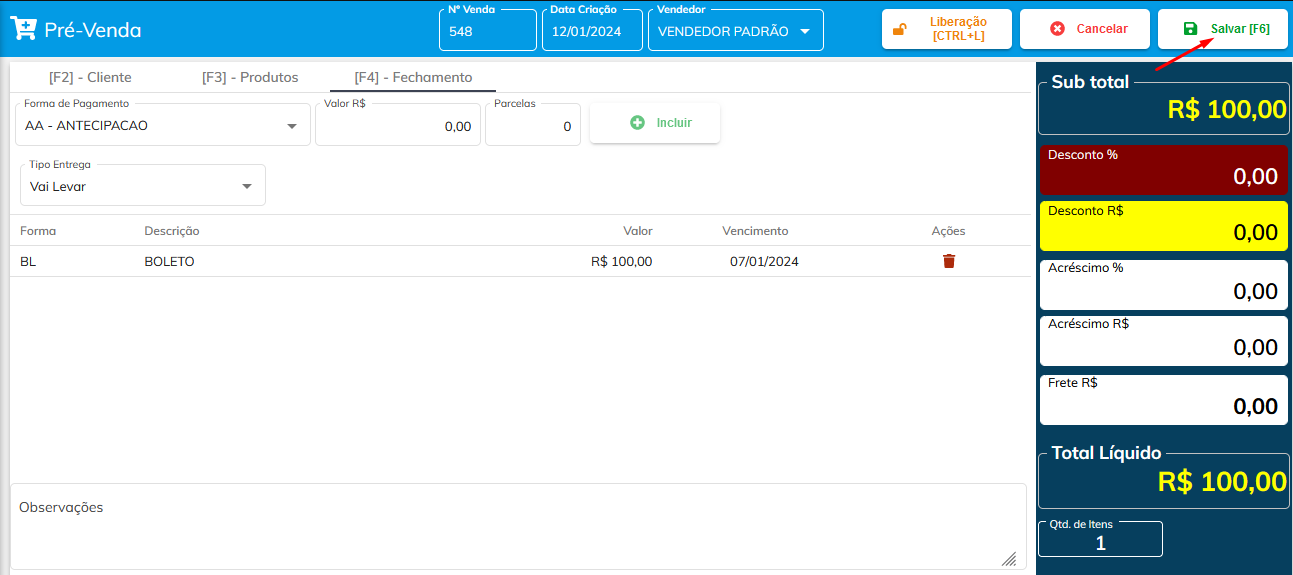Click the Nº Venda field
The height and width of the screenshot is (575, 1293).
click(488, 30)
